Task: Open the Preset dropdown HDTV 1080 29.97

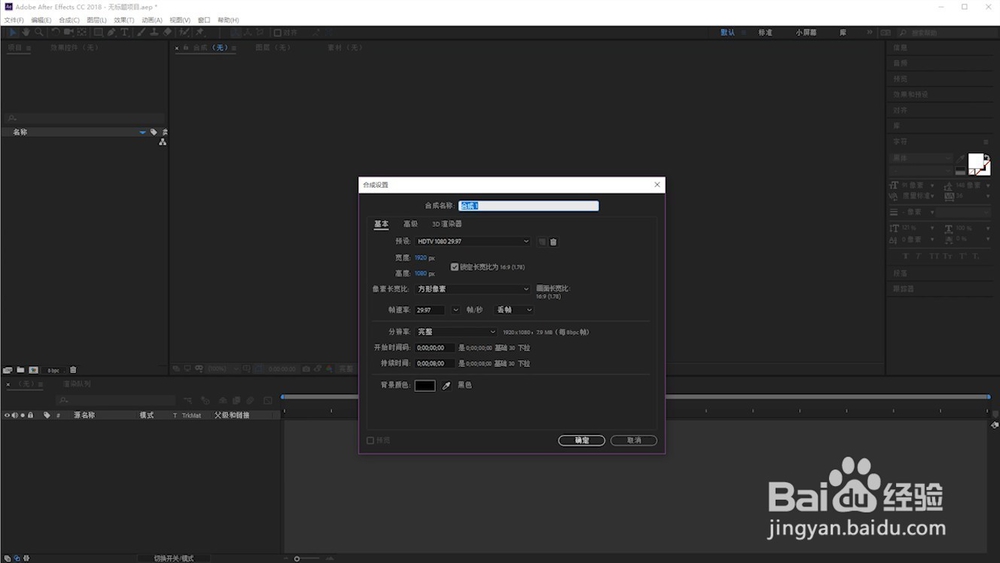Action: pos(473,242)
